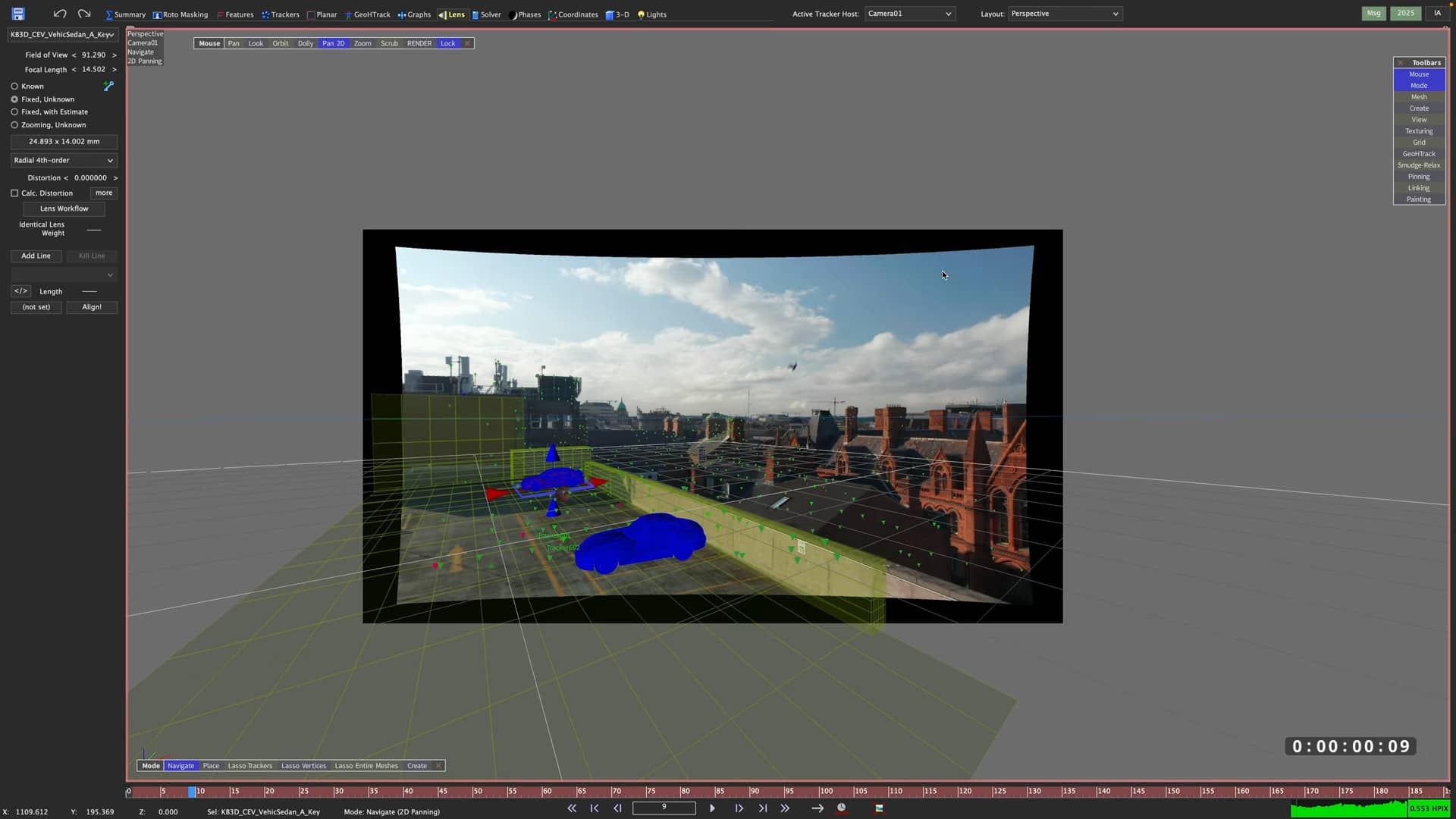Image resolution: width=1456 pixels, height=819 pixels.
Task: Select the Known lens radio button
Action: click(x=14, y=86)
